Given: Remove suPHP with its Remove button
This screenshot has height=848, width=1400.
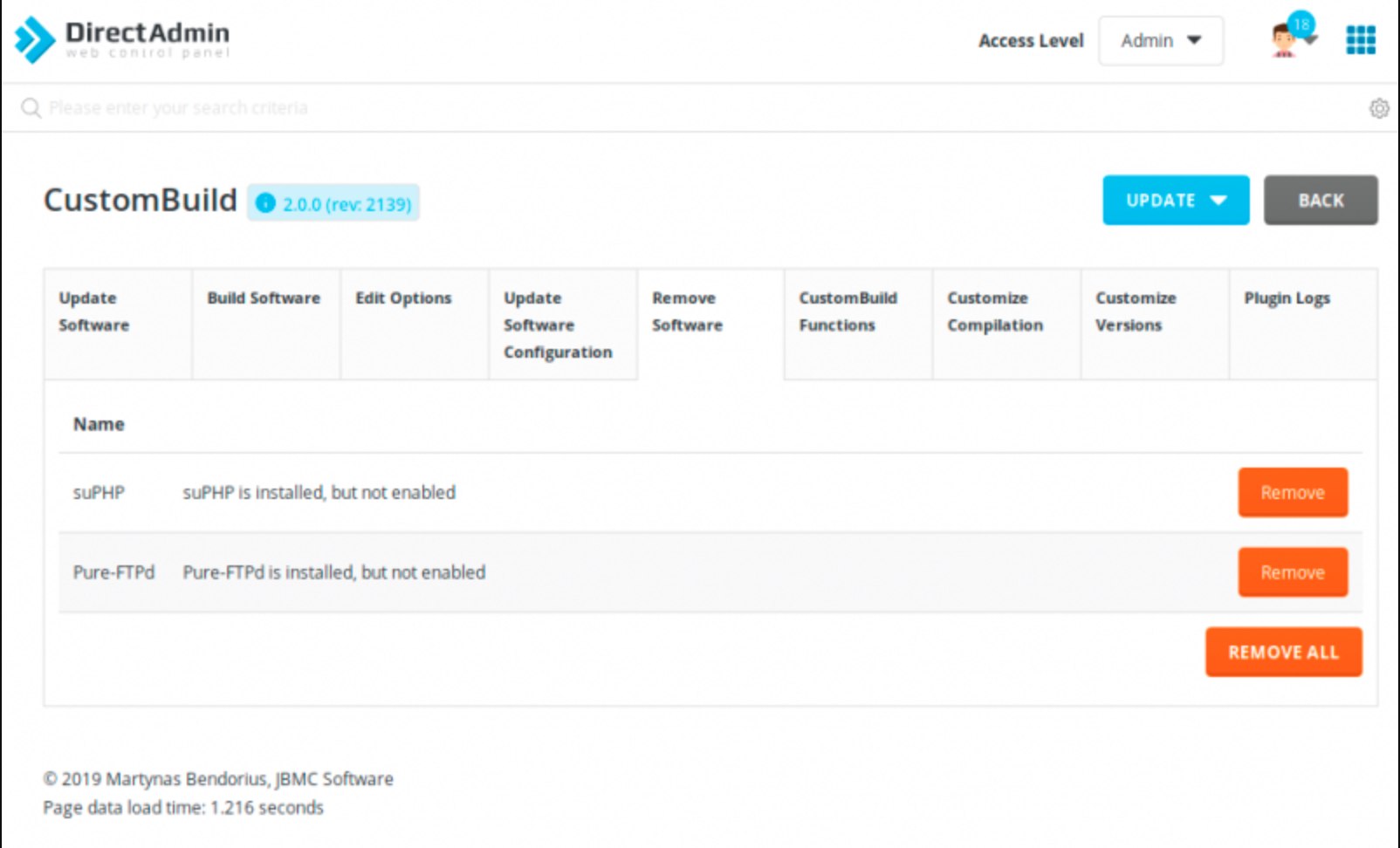Looking at the screenshot, I should coord(1293,493).
